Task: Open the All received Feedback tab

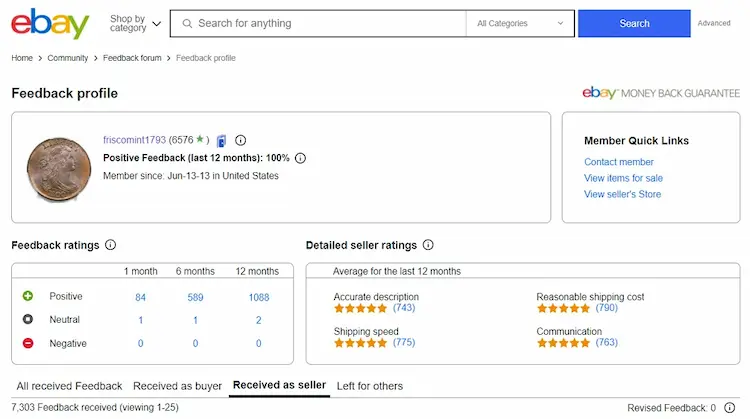Action: (70, 386)
